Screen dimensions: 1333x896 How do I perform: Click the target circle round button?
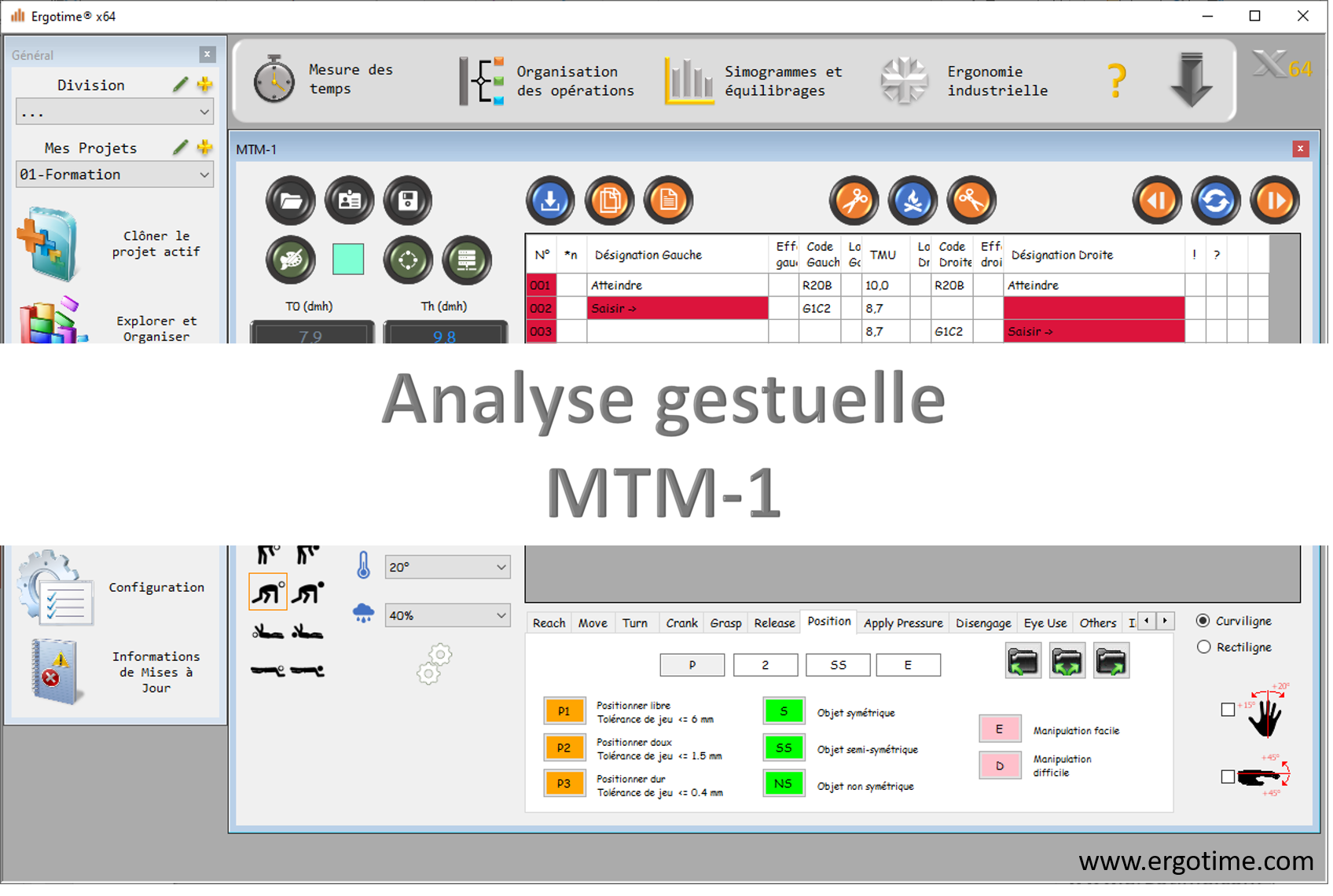point(408,260)
